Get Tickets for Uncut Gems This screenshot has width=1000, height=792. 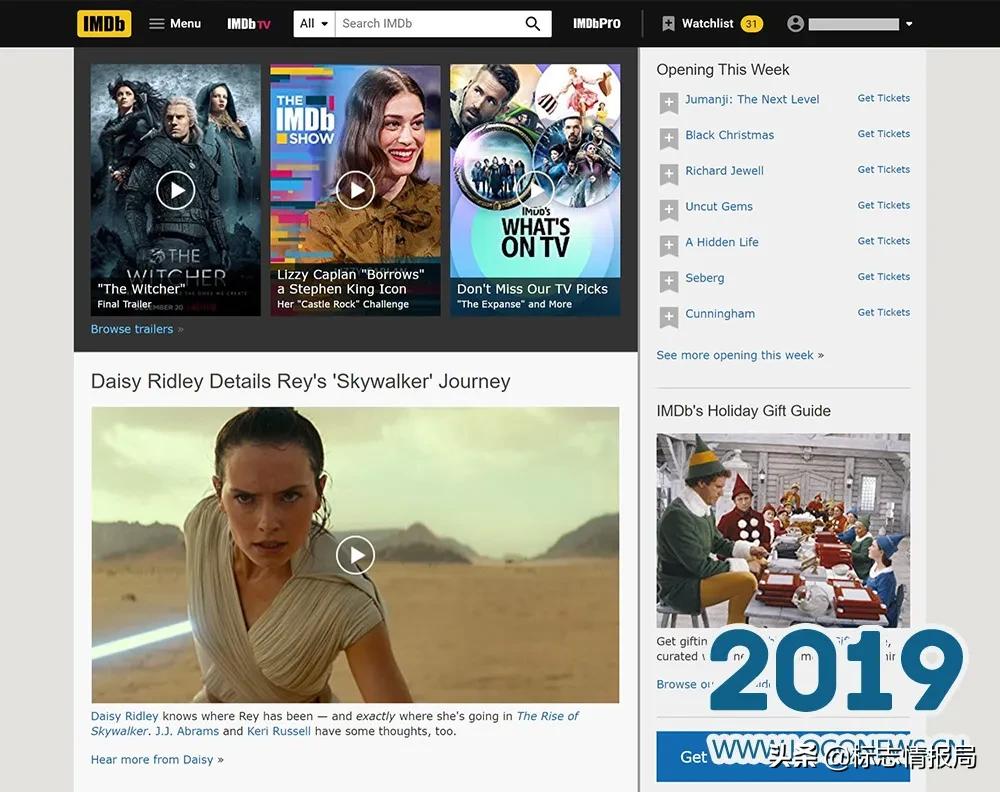click(883, 205)
